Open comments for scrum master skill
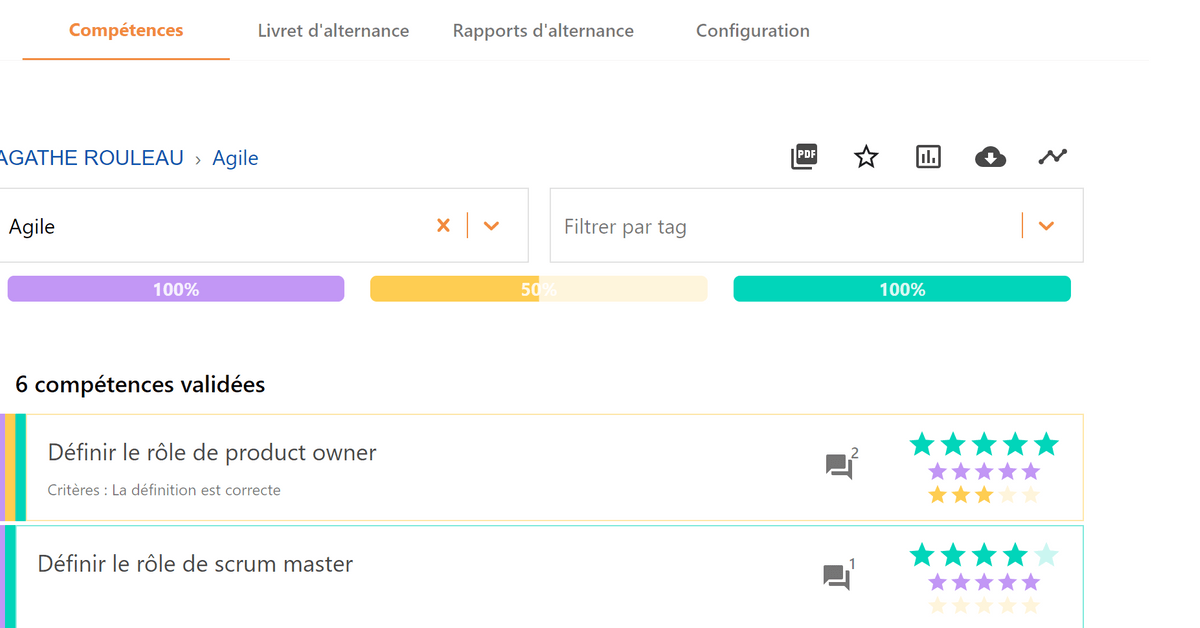Screen dimensions: 1200x628 (838, 575)
